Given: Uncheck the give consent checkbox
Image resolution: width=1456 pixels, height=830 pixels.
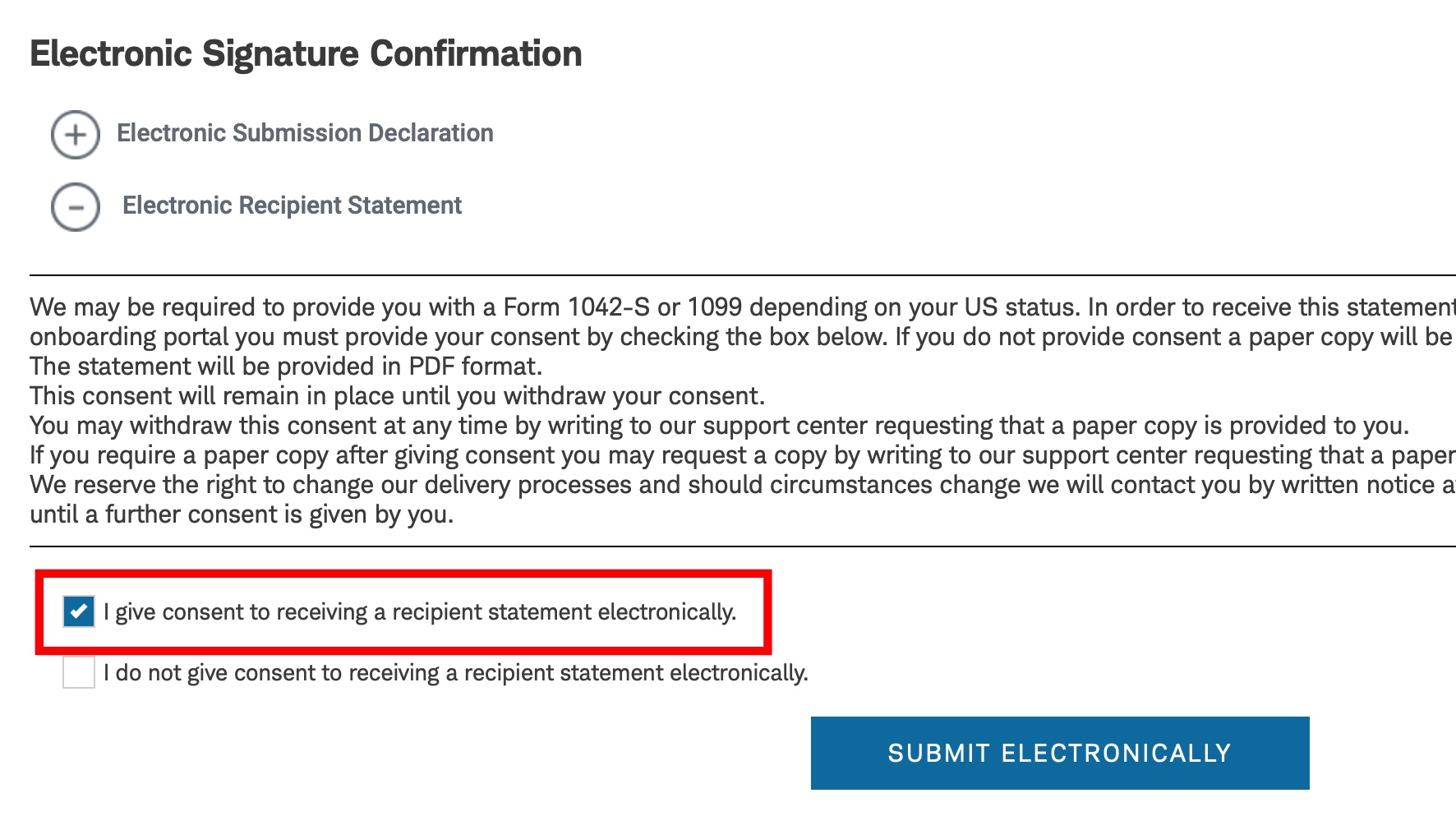Looking at the screenshot, I should [x=79, y=611].
